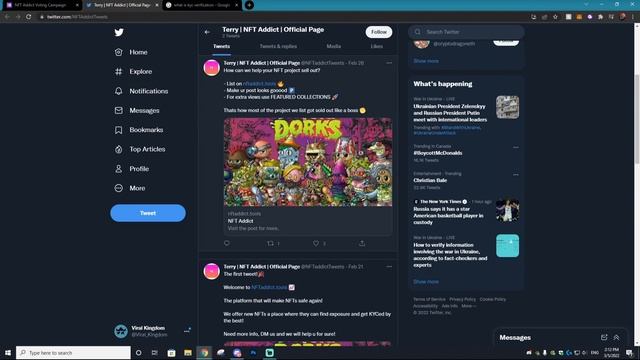Retweet the Feb 28 tweet

coord(270,243)
